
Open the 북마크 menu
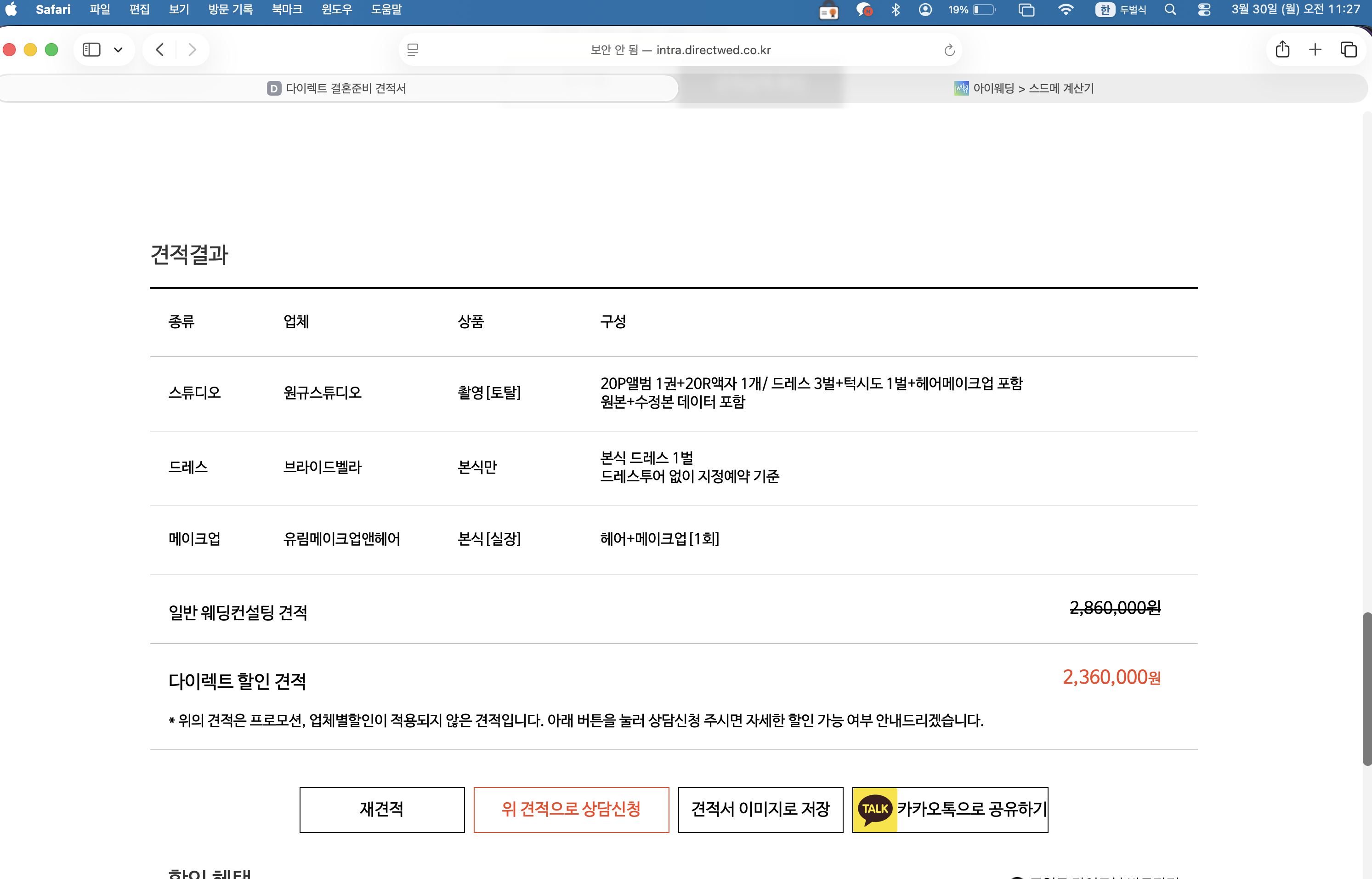click(287, 9)
